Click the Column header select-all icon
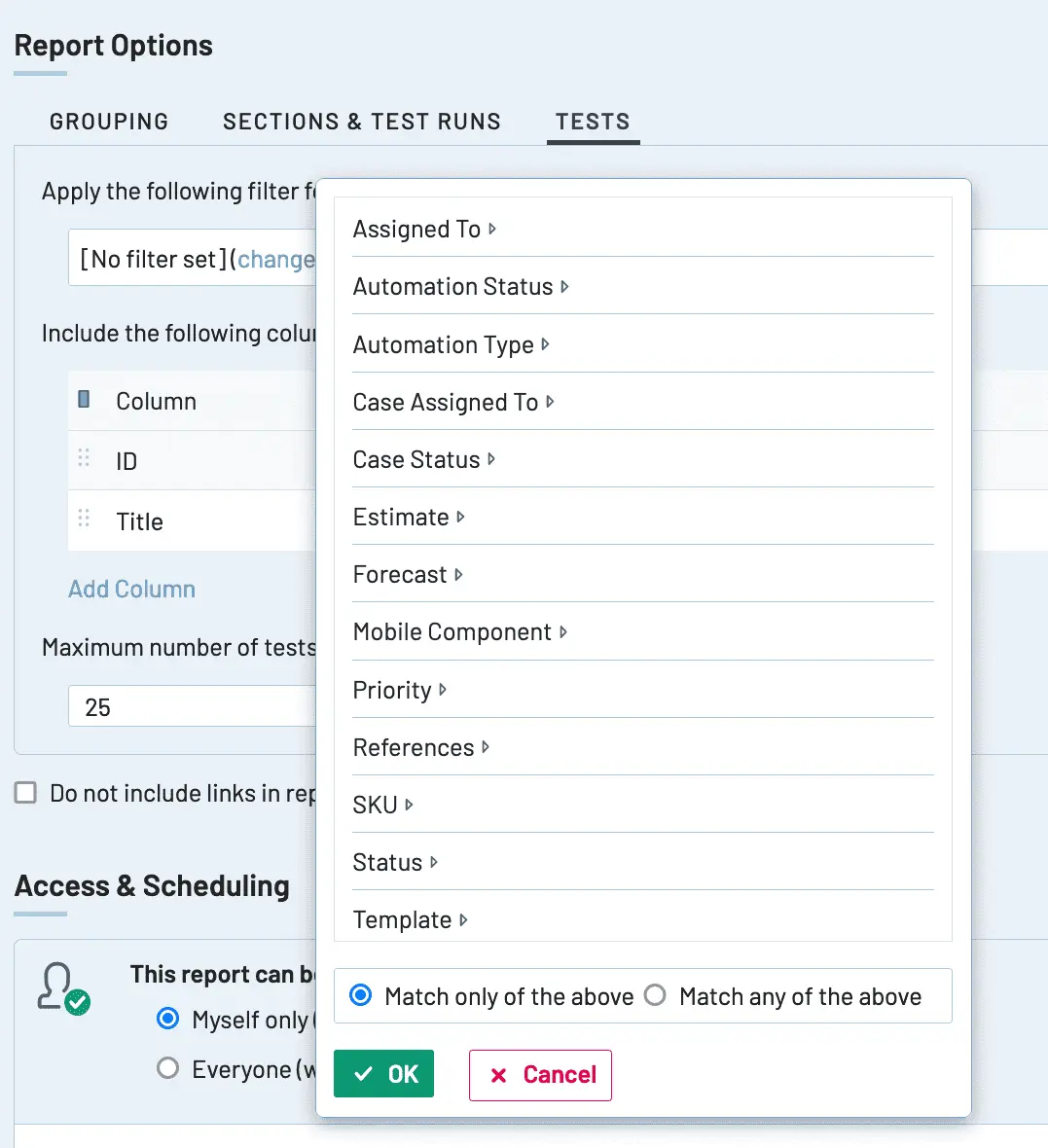 click(85, 399)
